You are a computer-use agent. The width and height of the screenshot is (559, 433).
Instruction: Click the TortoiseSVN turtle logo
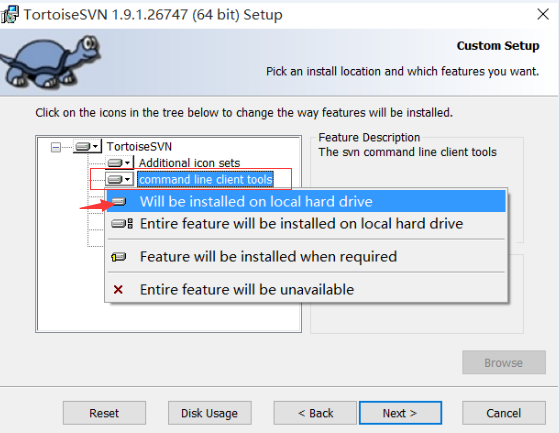tap(50, 62)
